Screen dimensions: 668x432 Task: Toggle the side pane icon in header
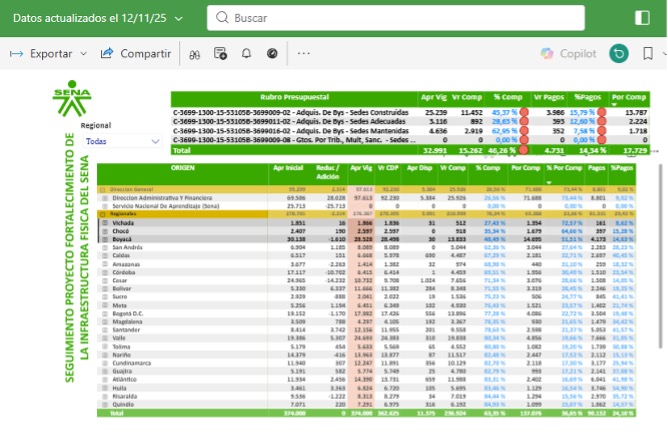(x=643, y=18)
